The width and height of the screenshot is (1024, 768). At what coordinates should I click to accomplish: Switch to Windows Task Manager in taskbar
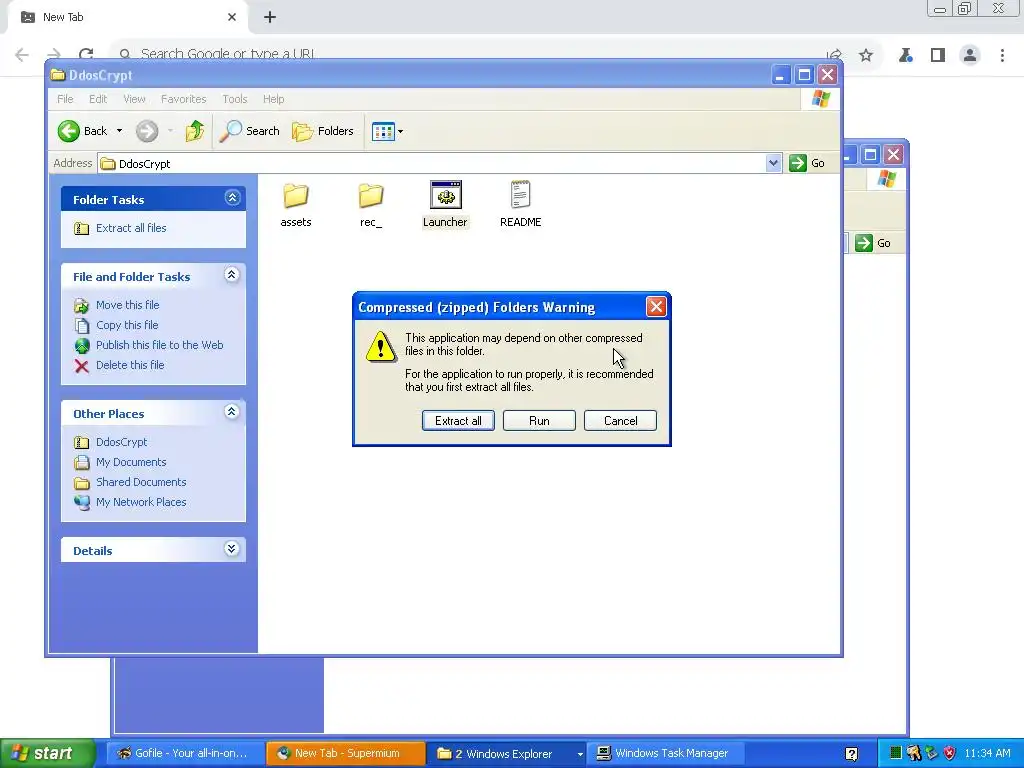tap(665, 754)
